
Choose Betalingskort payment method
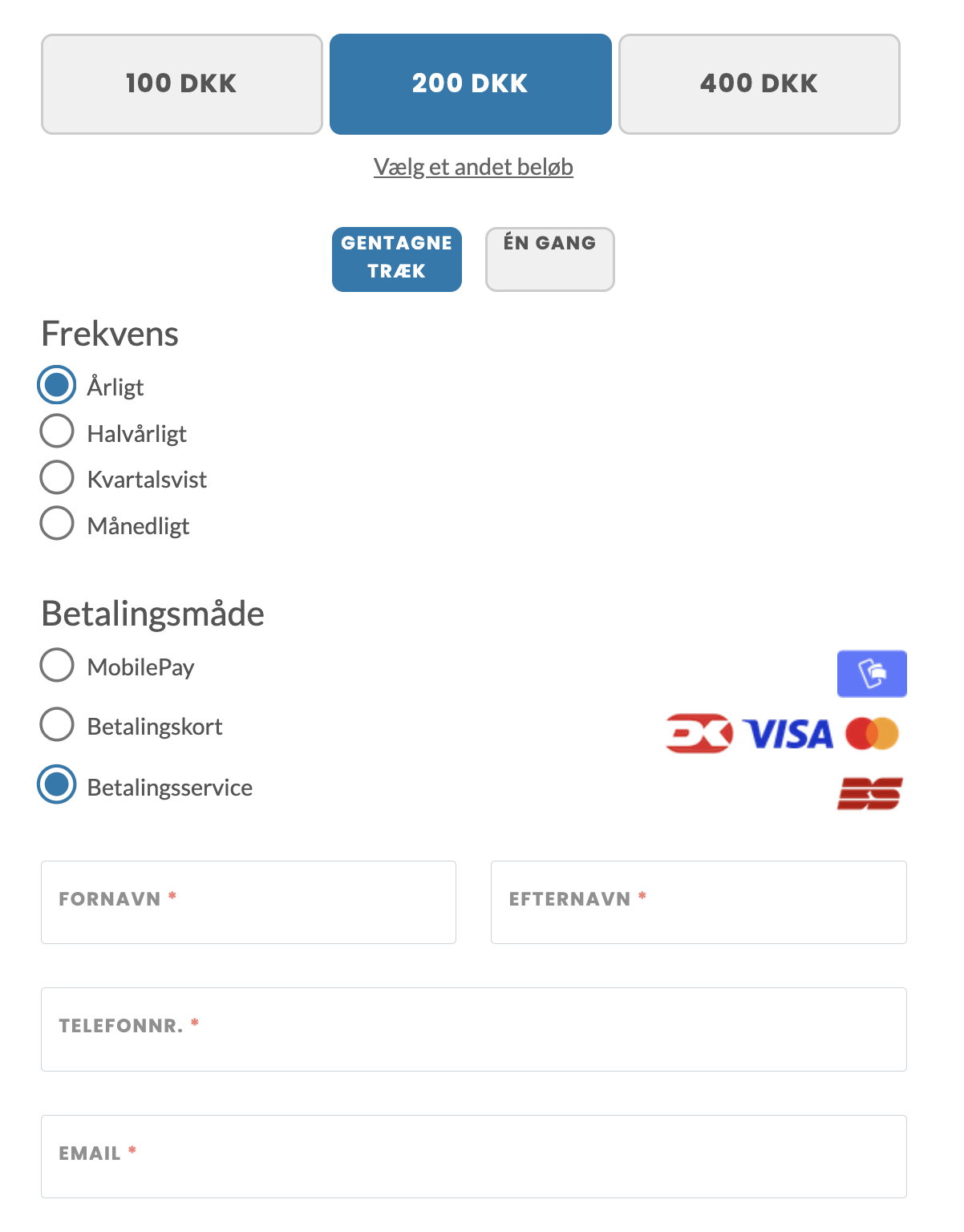click(x=56, y=724)
